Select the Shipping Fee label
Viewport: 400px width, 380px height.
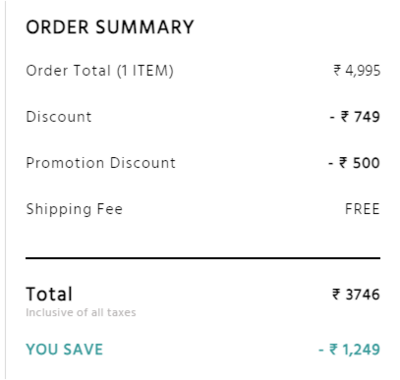pyautogui.click(x=74, y=209)
